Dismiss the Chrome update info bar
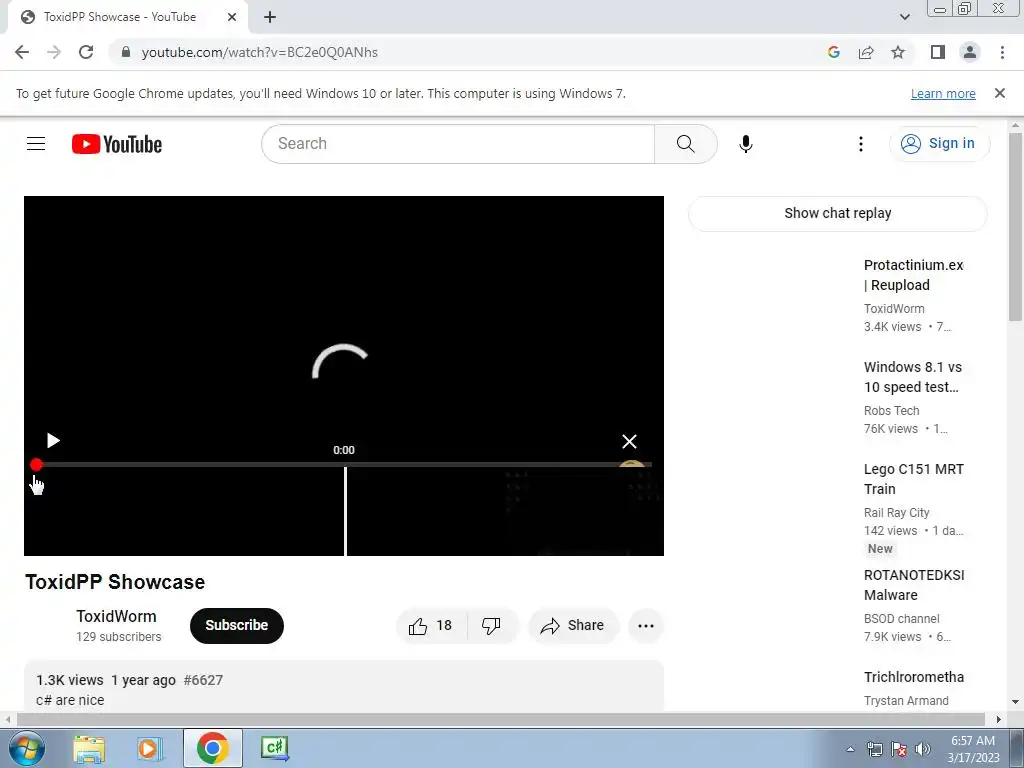The image size is (1024, 768). point(999,93)
